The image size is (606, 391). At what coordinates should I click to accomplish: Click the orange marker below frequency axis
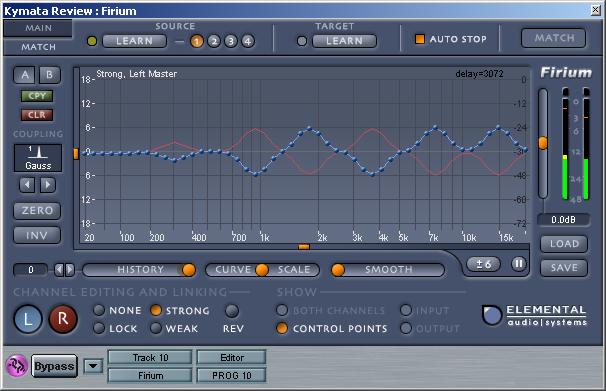point(304,246)
